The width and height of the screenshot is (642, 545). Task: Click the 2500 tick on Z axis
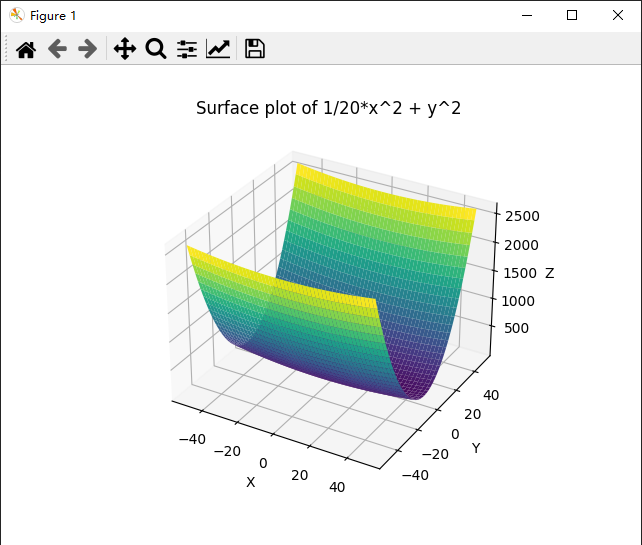point(522,216)
